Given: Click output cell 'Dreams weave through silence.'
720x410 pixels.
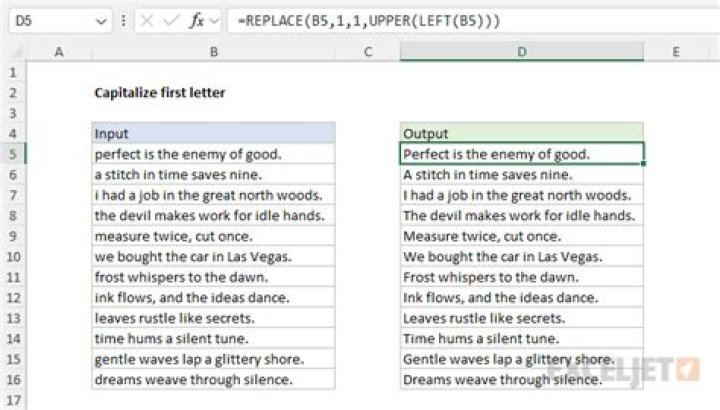Looking at the screenshot, I should click(x=522, y=379).
